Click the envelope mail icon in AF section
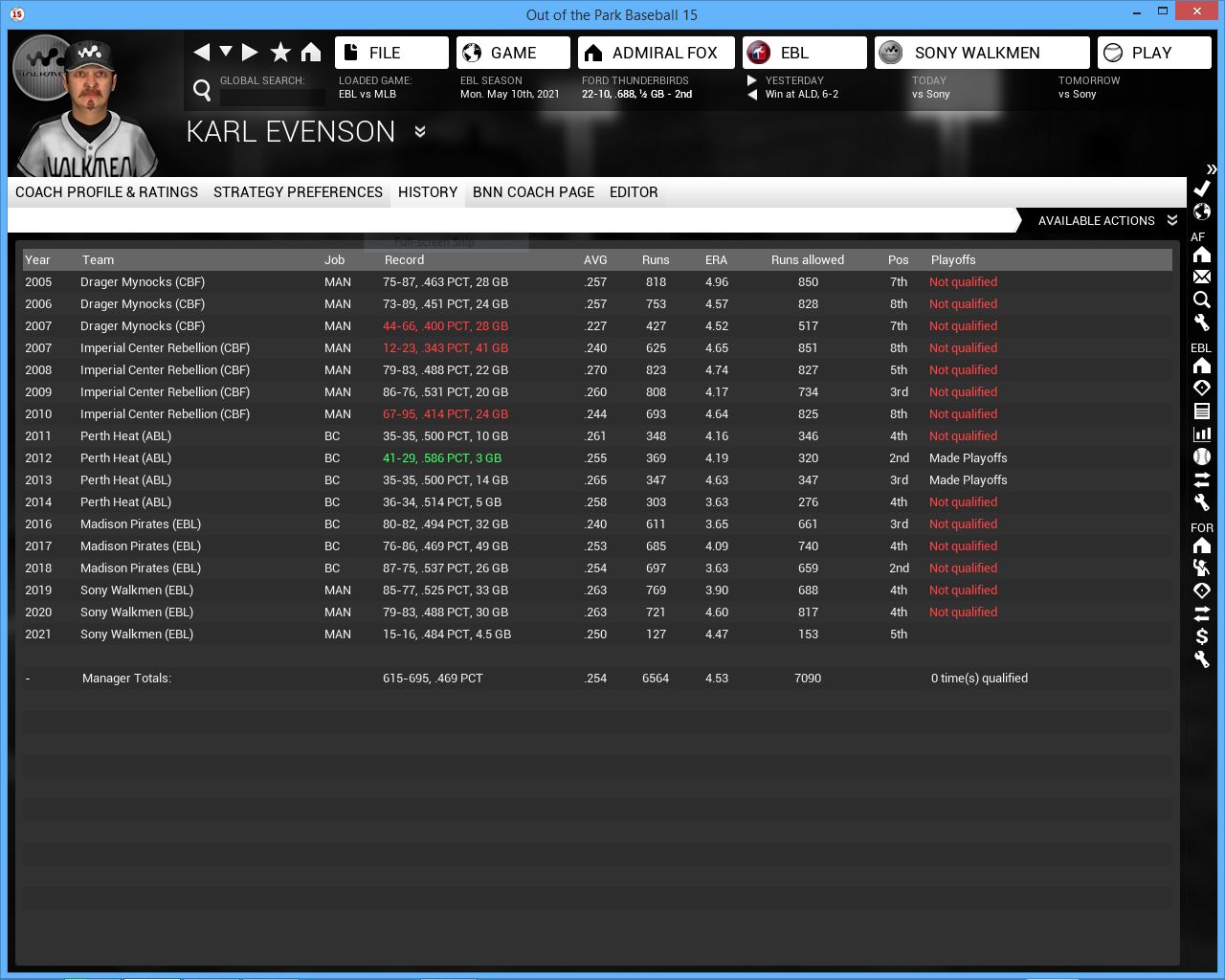The image size is (1225, 980). coord(1202,277)
